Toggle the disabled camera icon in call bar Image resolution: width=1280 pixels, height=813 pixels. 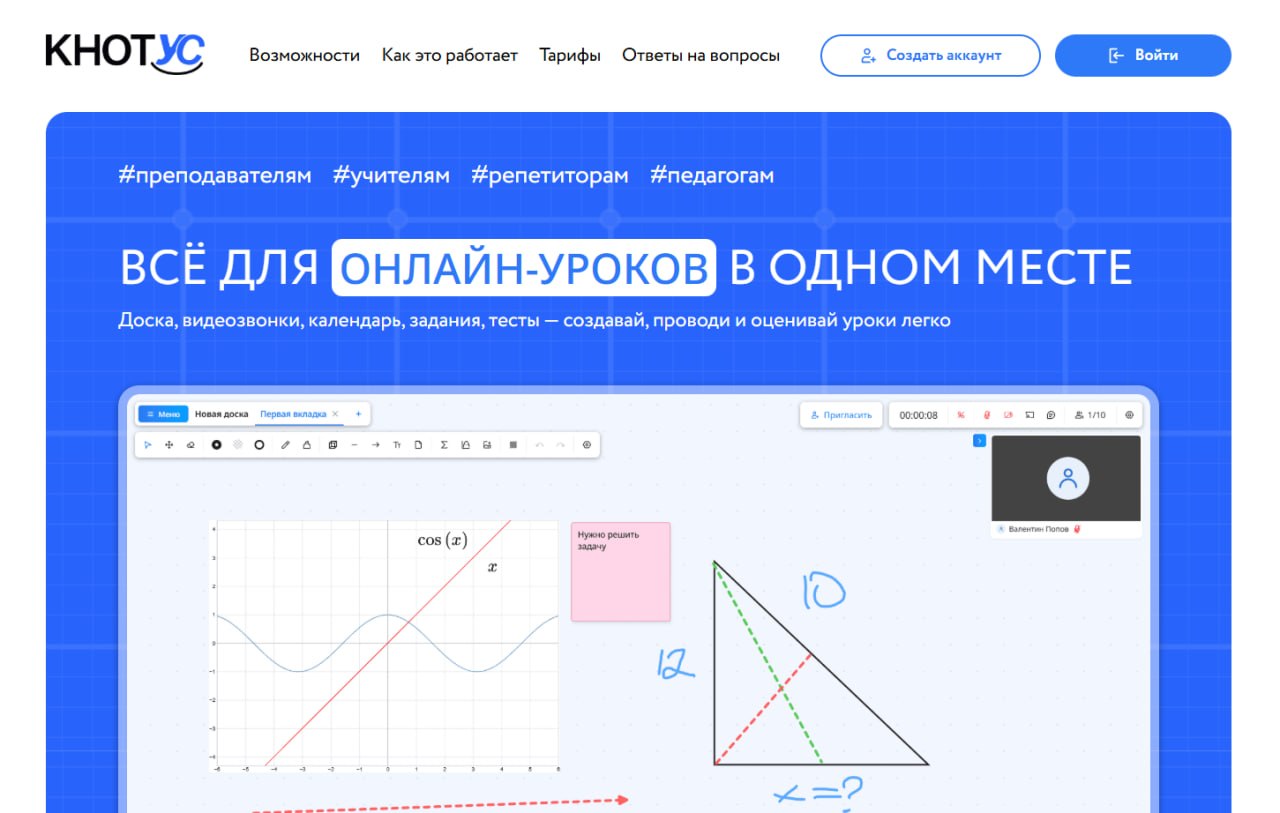1008,415
